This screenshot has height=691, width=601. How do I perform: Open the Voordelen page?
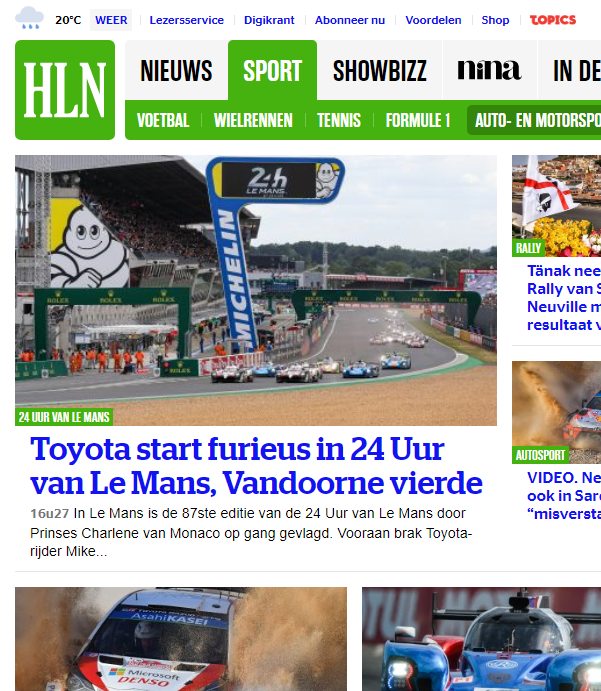coord(433,20)
